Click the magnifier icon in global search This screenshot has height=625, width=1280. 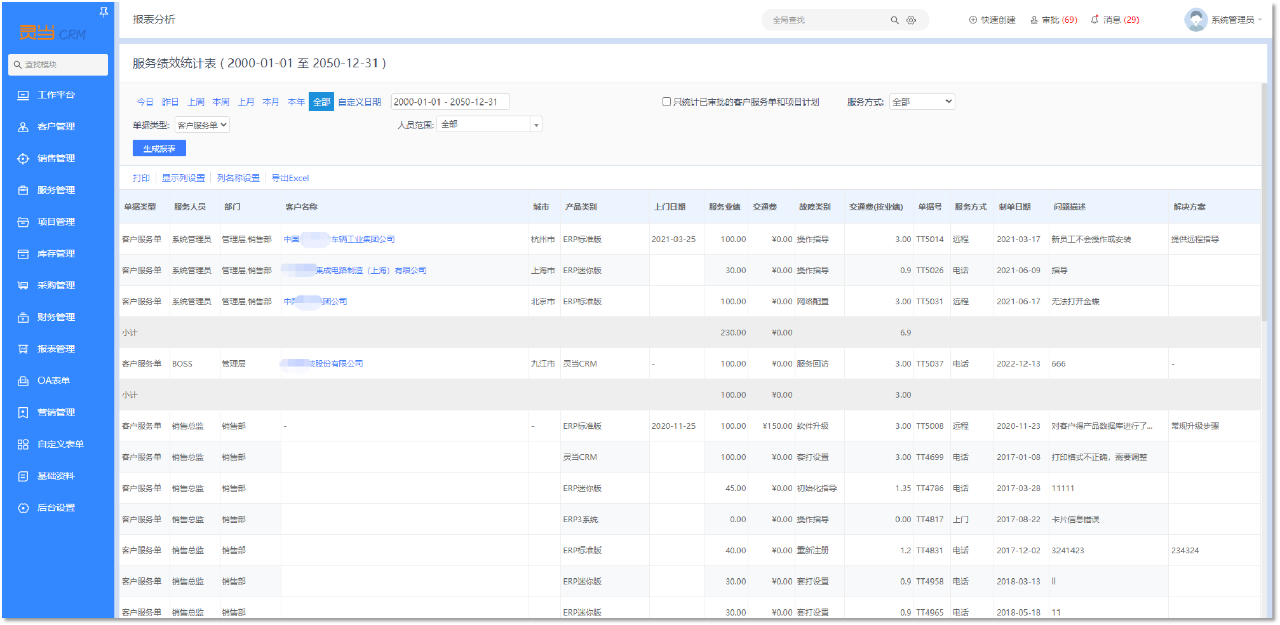pyautogui.click(x=894, y=20)
